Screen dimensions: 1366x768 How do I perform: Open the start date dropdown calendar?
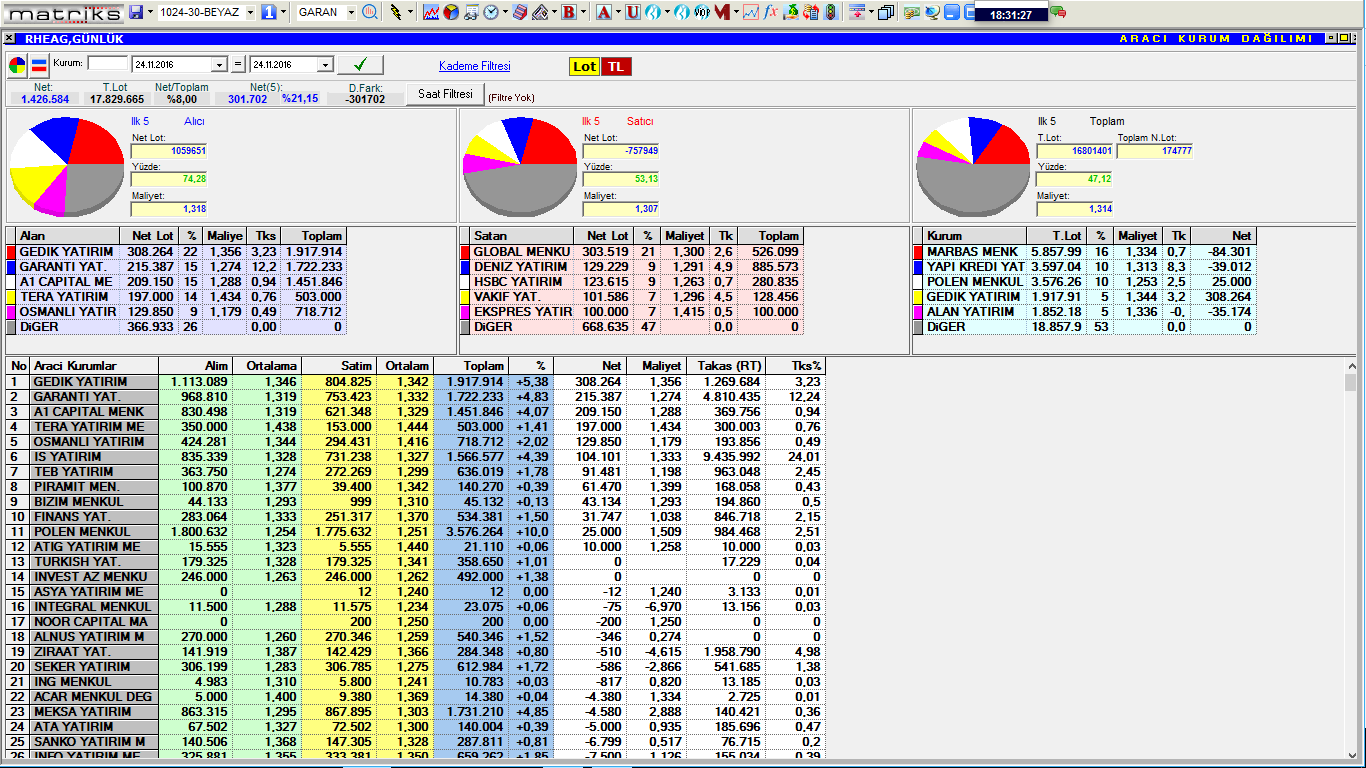(x=220, y=65)
